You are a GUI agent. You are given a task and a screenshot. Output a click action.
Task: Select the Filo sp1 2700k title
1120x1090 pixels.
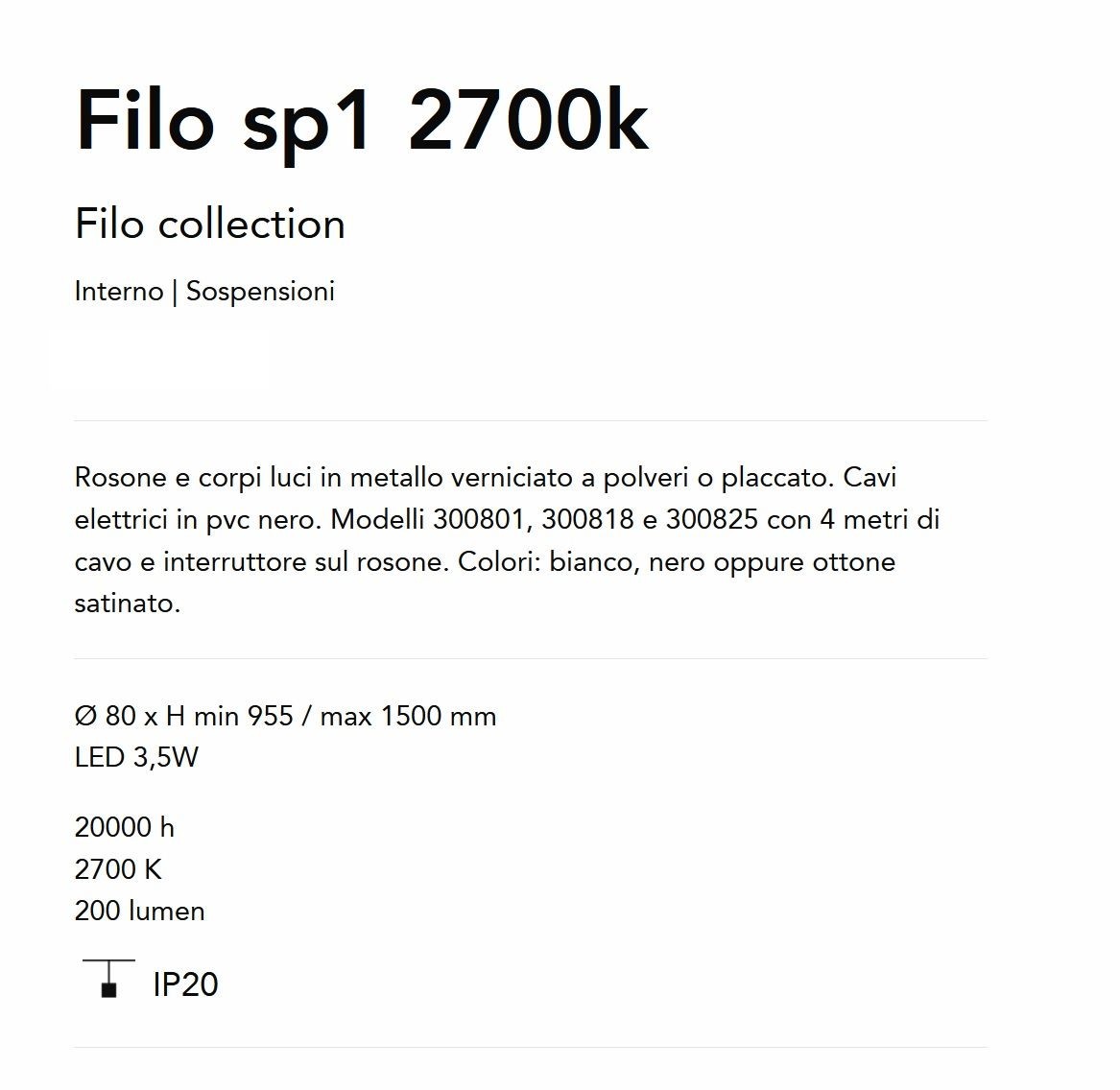(362, 122)
